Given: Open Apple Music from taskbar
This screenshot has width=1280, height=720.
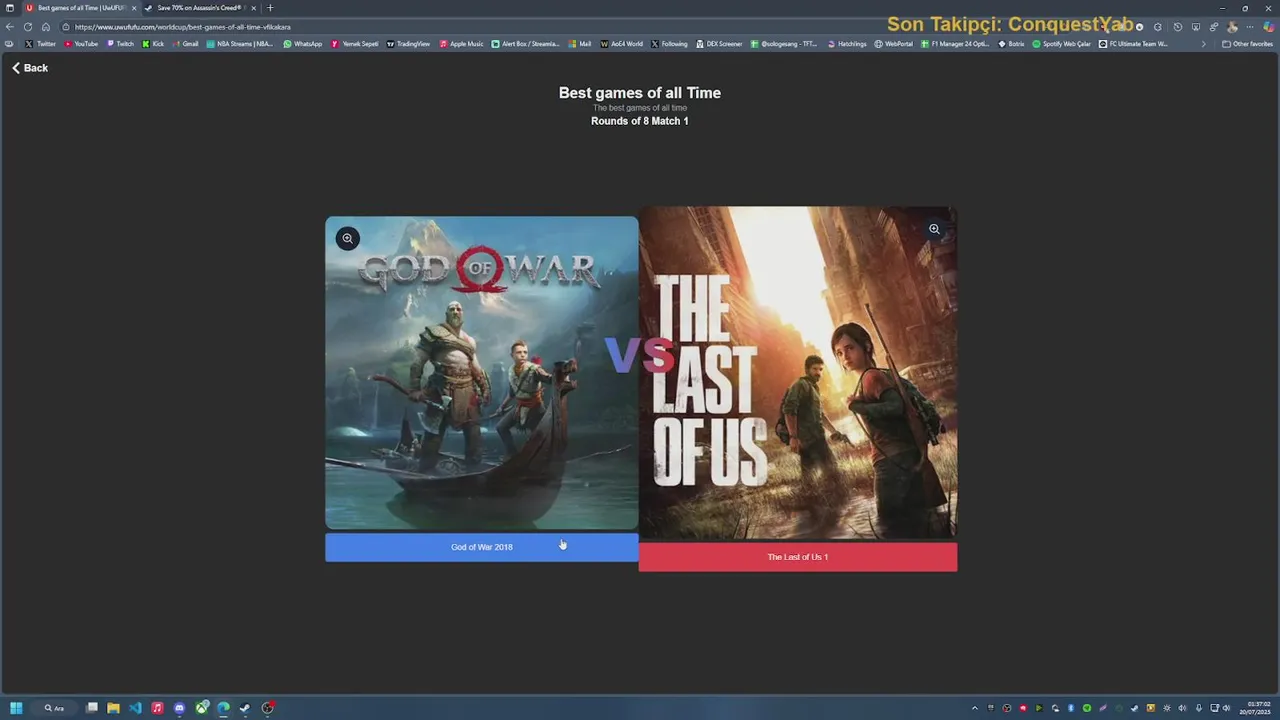Looking at the screenshot, I should click(x=157, y=708).
